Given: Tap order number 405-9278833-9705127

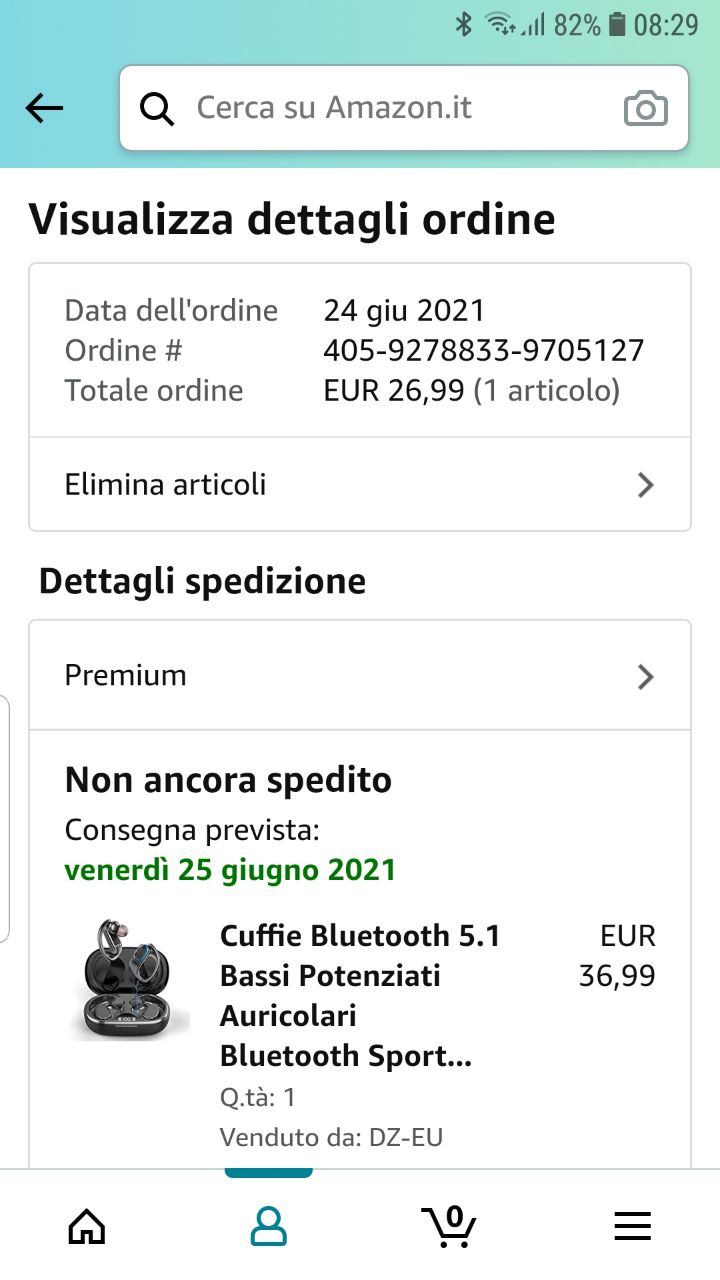Looking at the screenshot, I should point(484,350).
